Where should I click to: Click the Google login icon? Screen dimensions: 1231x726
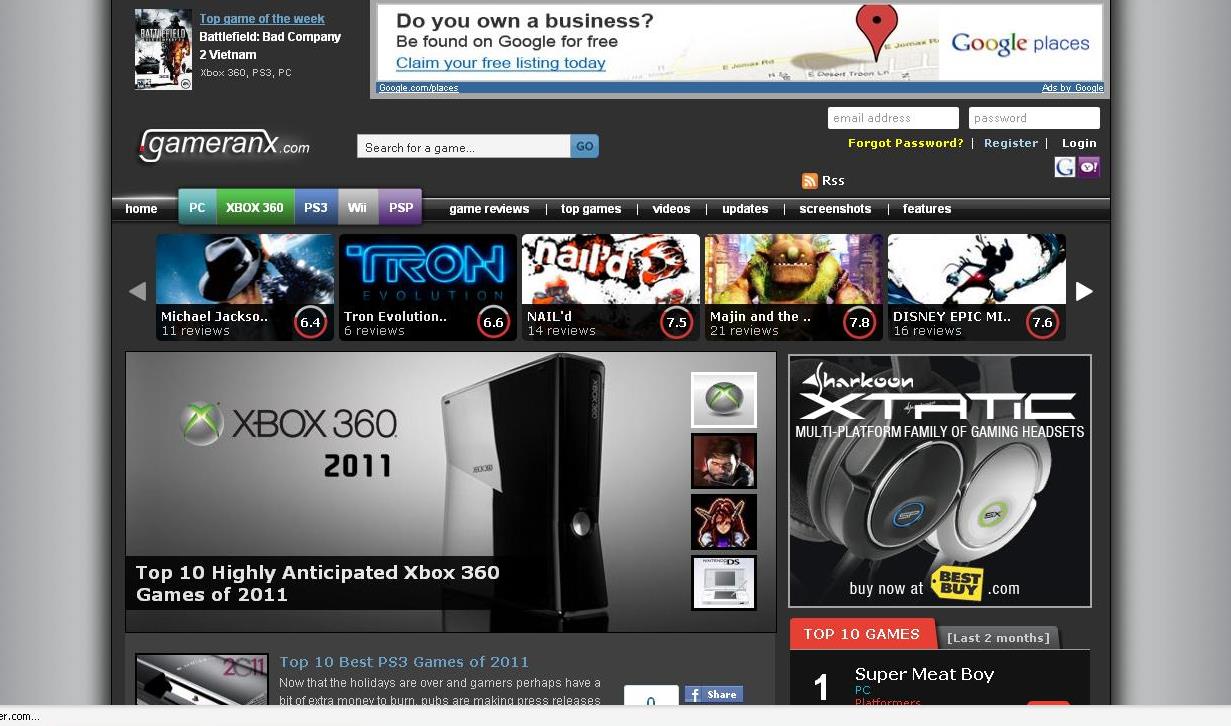(1065, 167)
